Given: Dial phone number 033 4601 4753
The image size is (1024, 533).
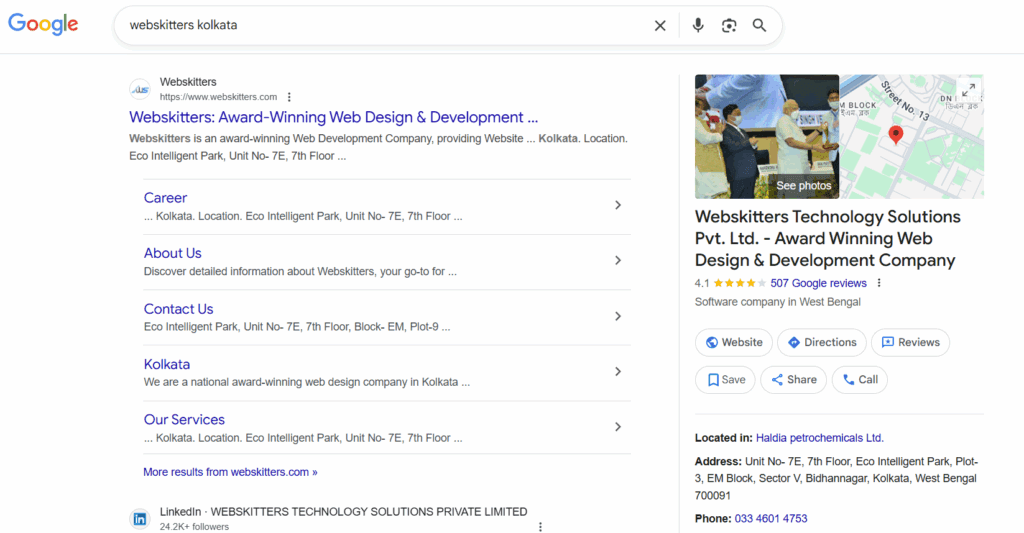Looking at the screenshot, I should [771, 518].
